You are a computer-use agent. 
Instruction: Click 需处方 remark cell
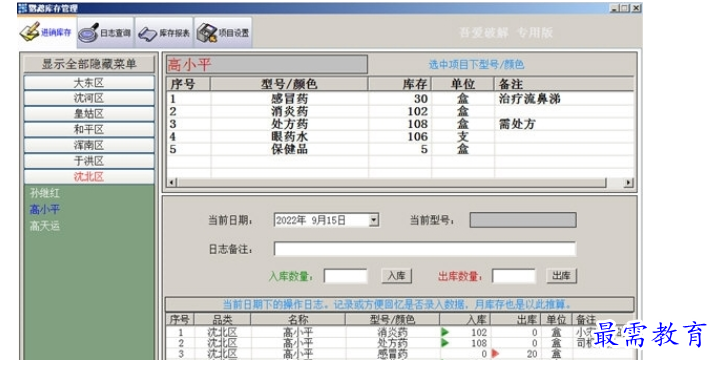coord(517,124)
